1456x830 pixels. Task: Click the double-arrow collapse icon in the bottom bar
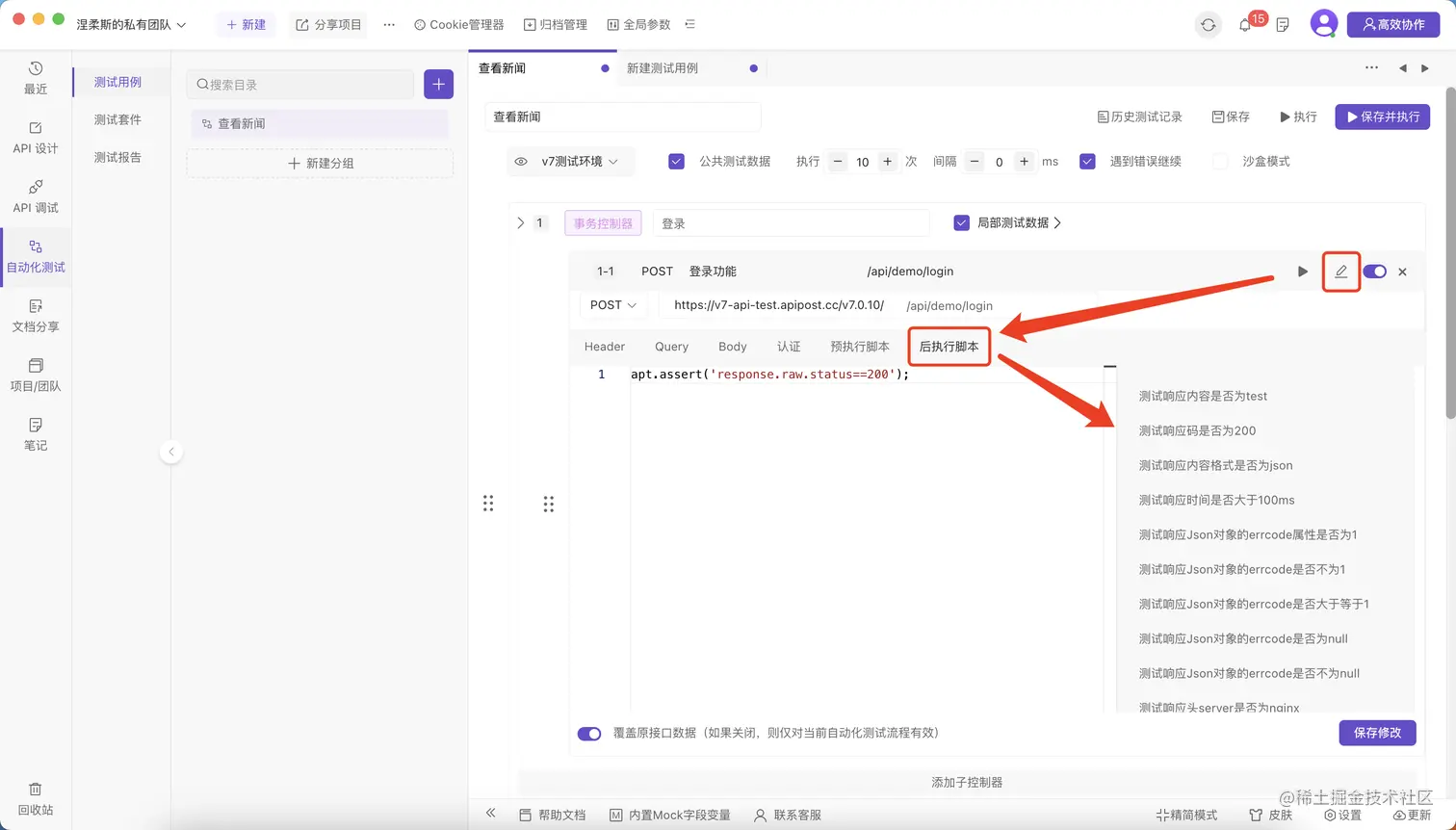coord(490,814)
